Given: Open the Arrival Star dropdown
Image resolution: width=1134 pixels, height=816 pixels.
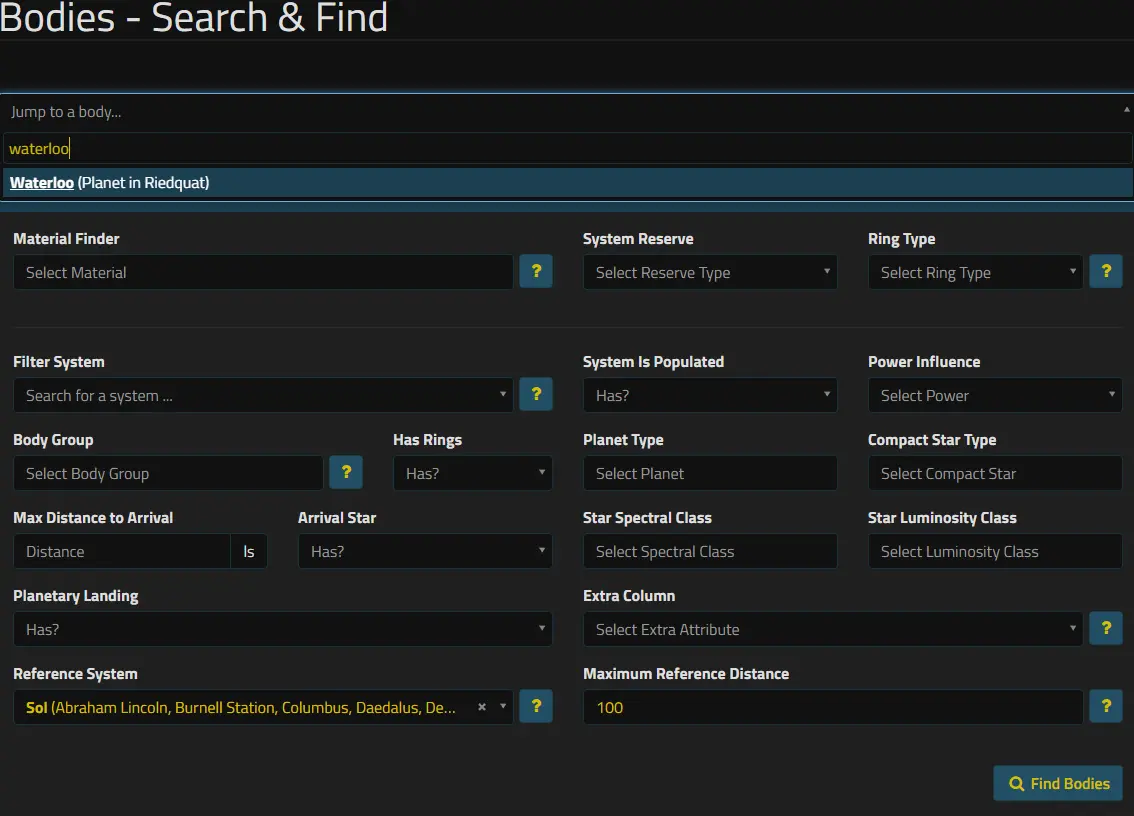Looking at the screenshot, I should 425,551.
